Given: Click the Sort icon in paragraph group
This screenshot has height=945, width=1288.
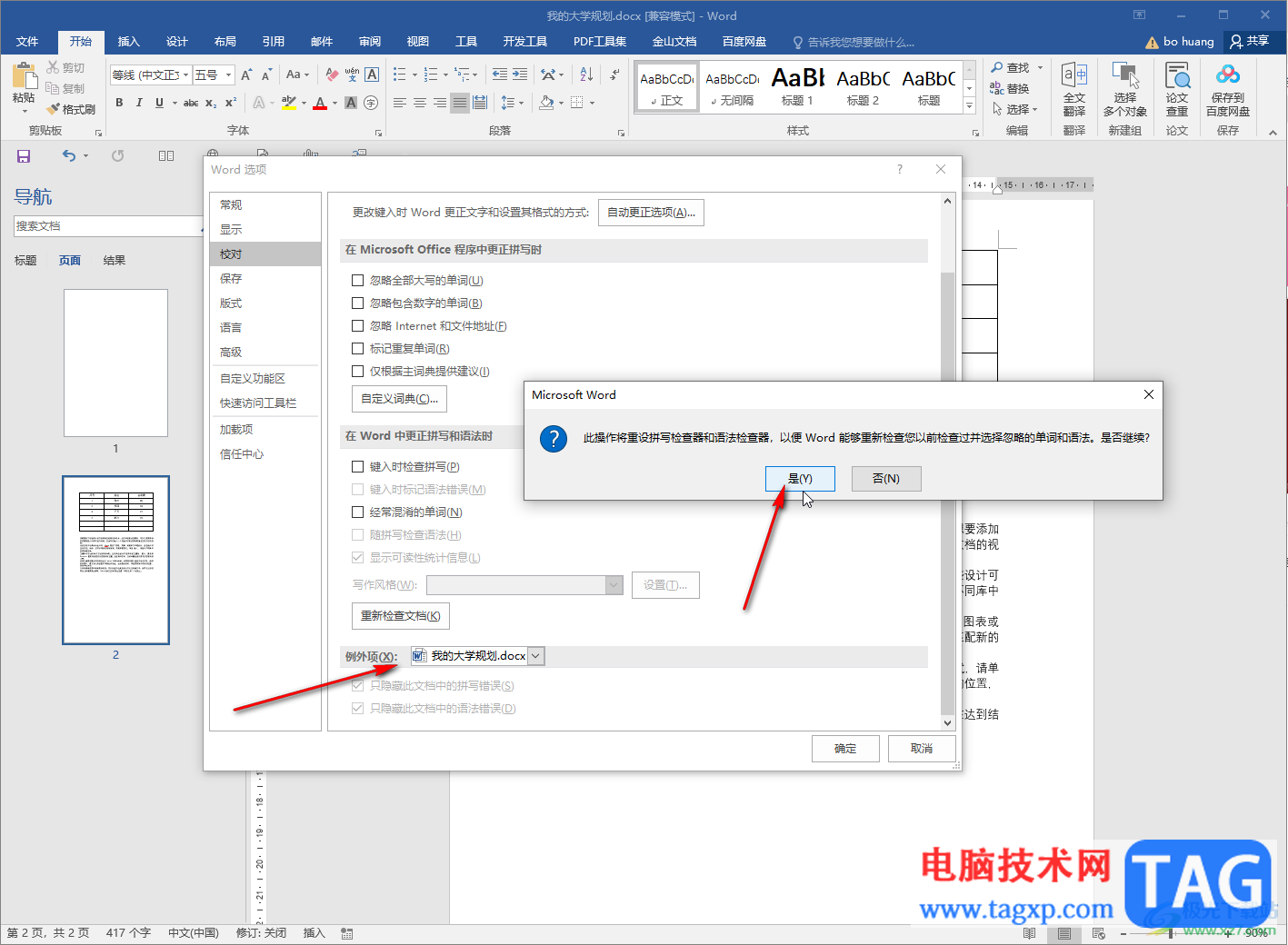Looking at the screenshot, I should click(585, 75).
